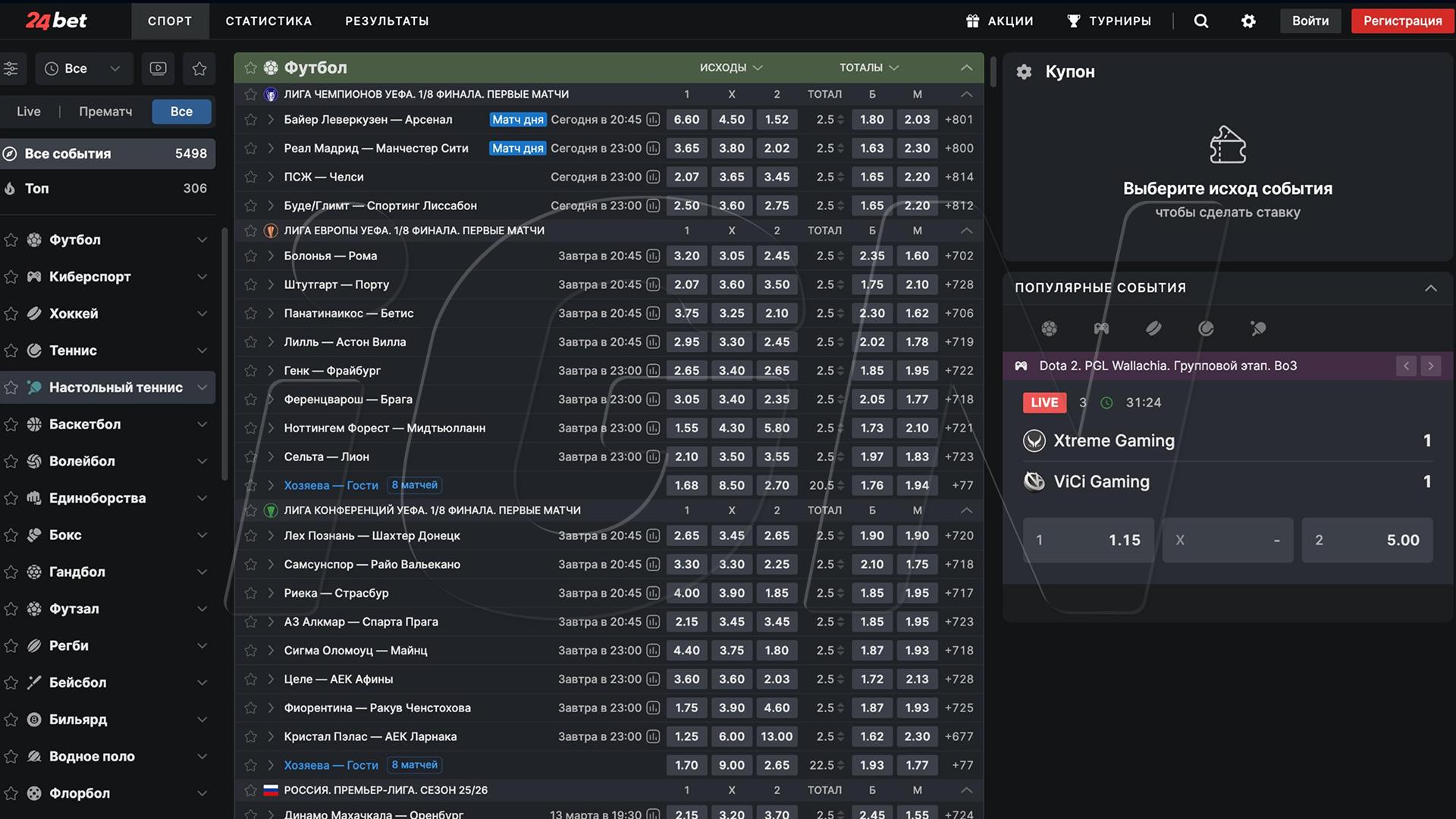The image size is (1456, 819).
Task: Click the live video stream filter icon
Action: pyautogui.click(x=158, y=68)
